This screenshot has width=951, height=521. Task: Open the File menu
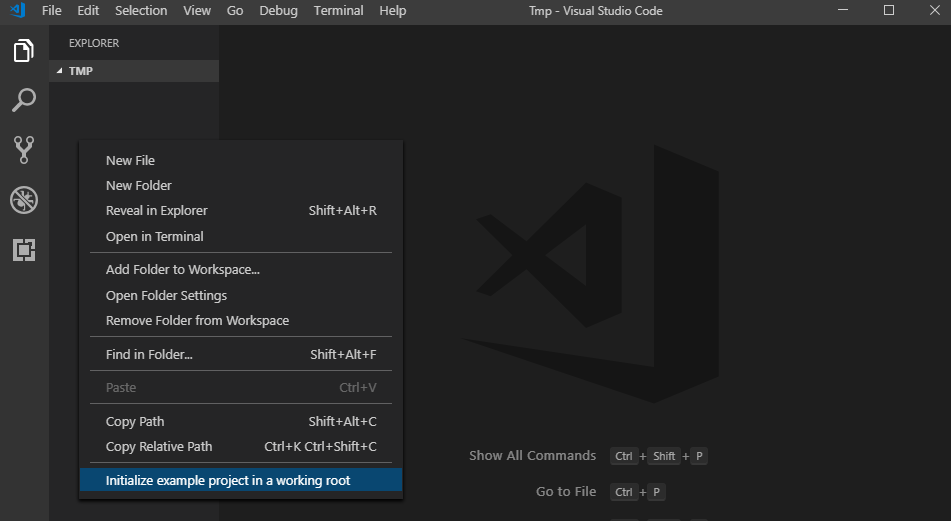coord(52,10)
